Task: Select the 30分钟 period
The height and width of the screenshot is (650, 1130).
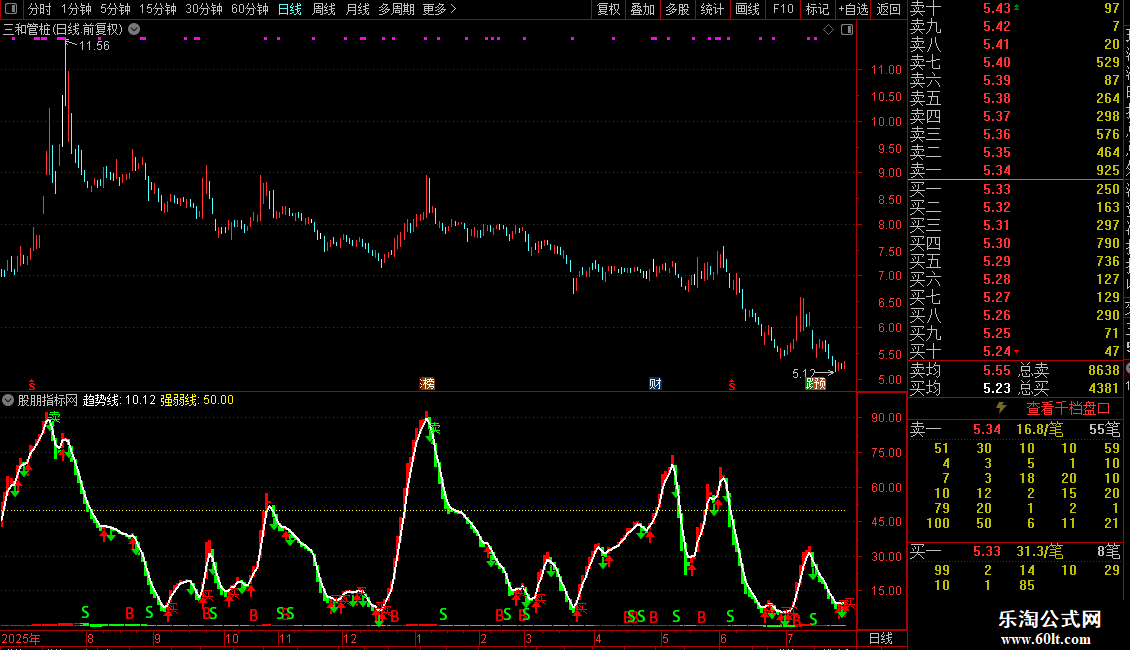Action: 203,9
